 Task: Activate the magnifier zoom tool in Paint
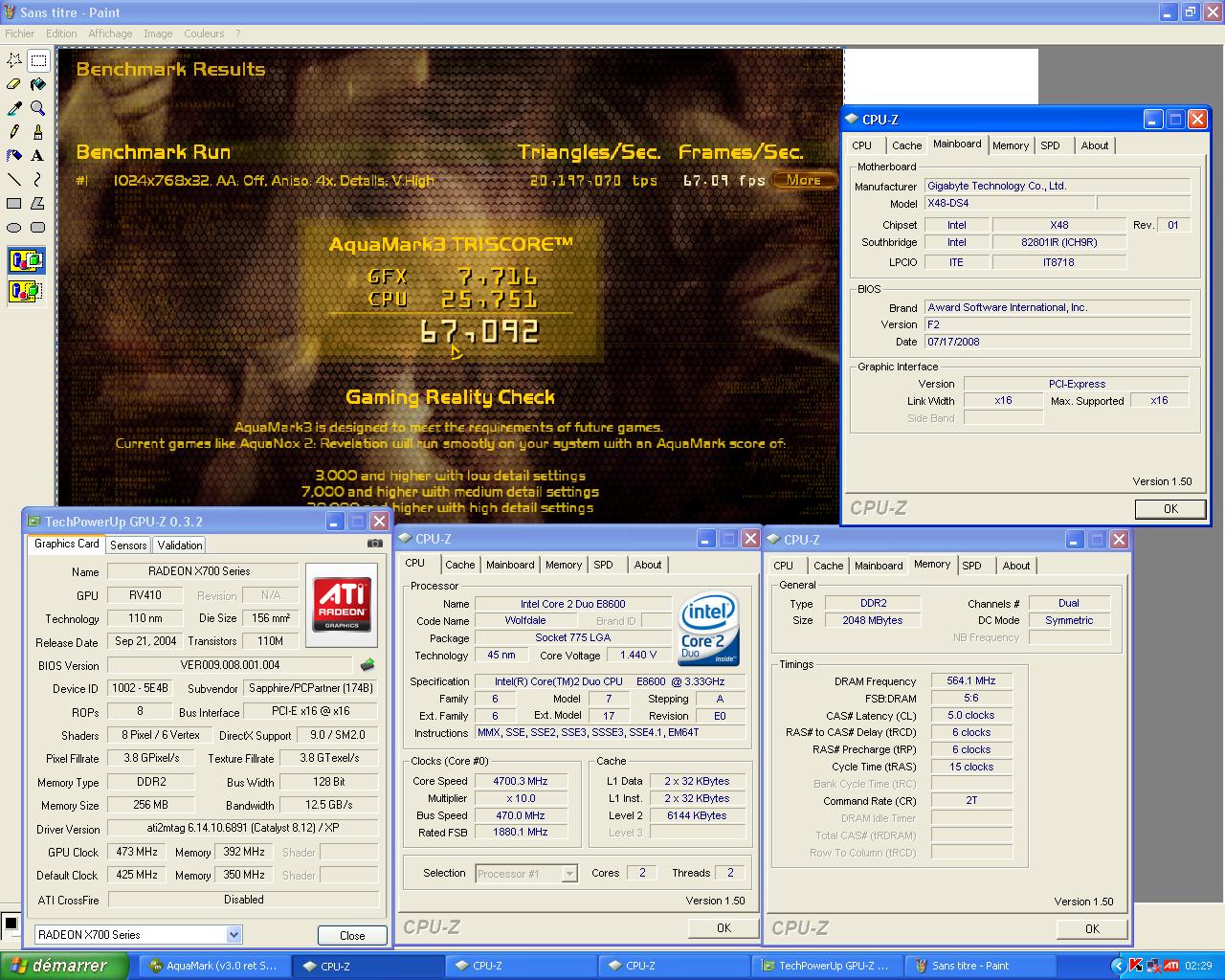[38, 108]
